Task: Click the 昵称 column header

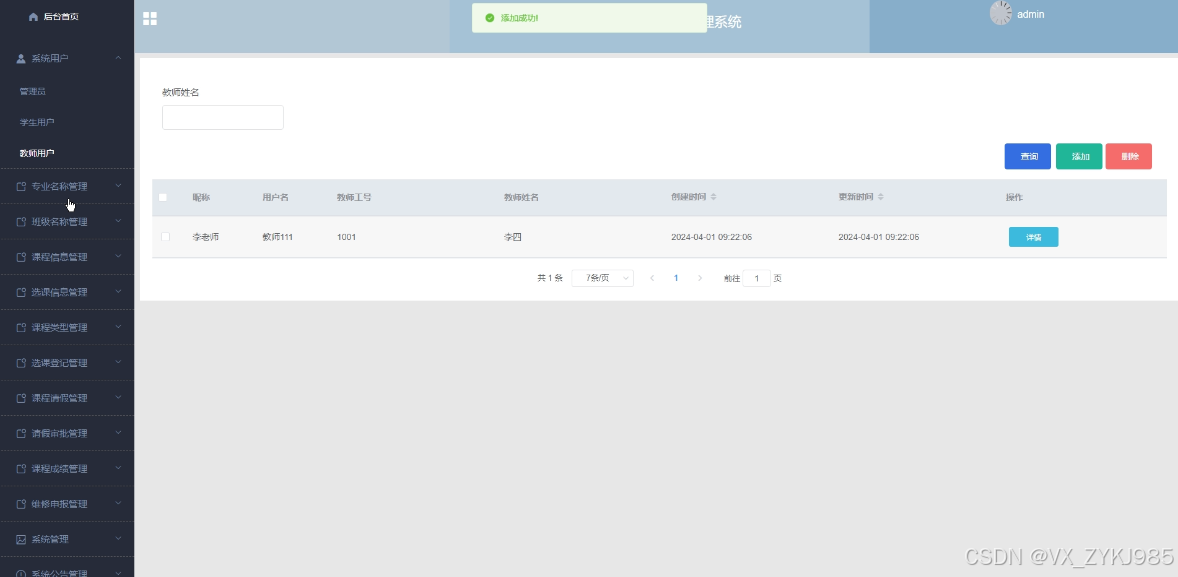Action: point(201,197)
